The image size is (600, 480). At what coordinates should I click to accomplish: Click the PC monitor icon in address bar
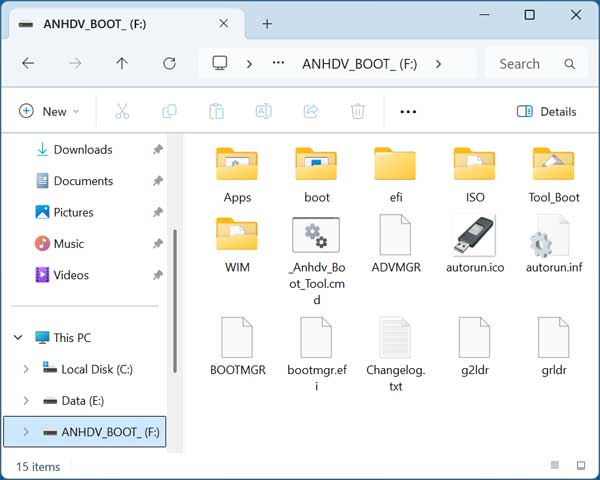click(x=220, y=63)
